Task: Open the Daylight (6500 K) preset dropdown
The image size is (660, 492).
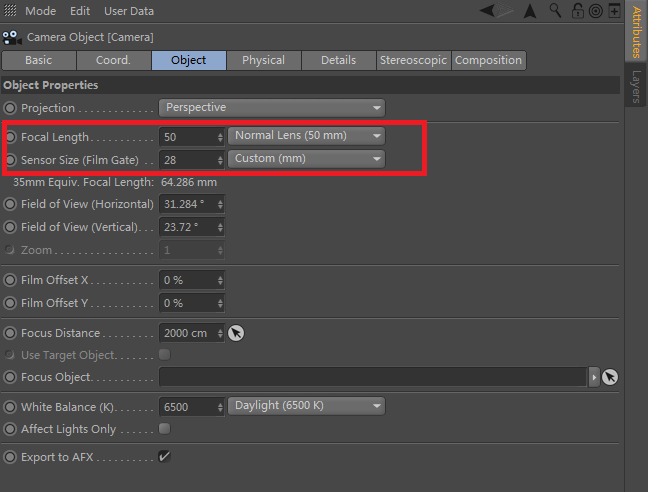Action: point(306,406)
